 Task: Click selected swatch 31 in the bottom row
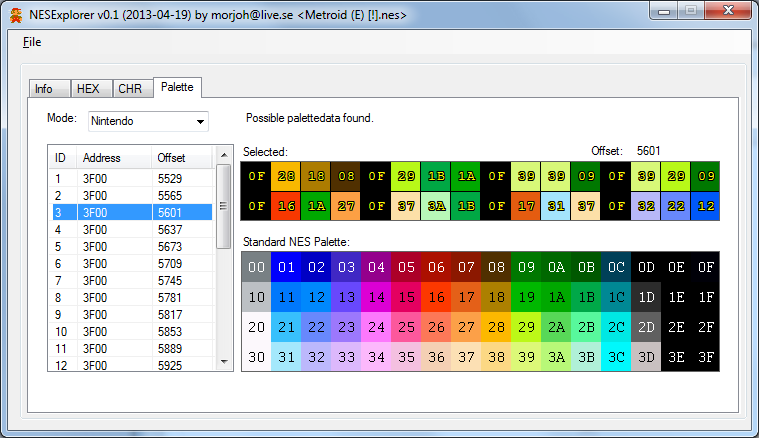pos(556,206)
